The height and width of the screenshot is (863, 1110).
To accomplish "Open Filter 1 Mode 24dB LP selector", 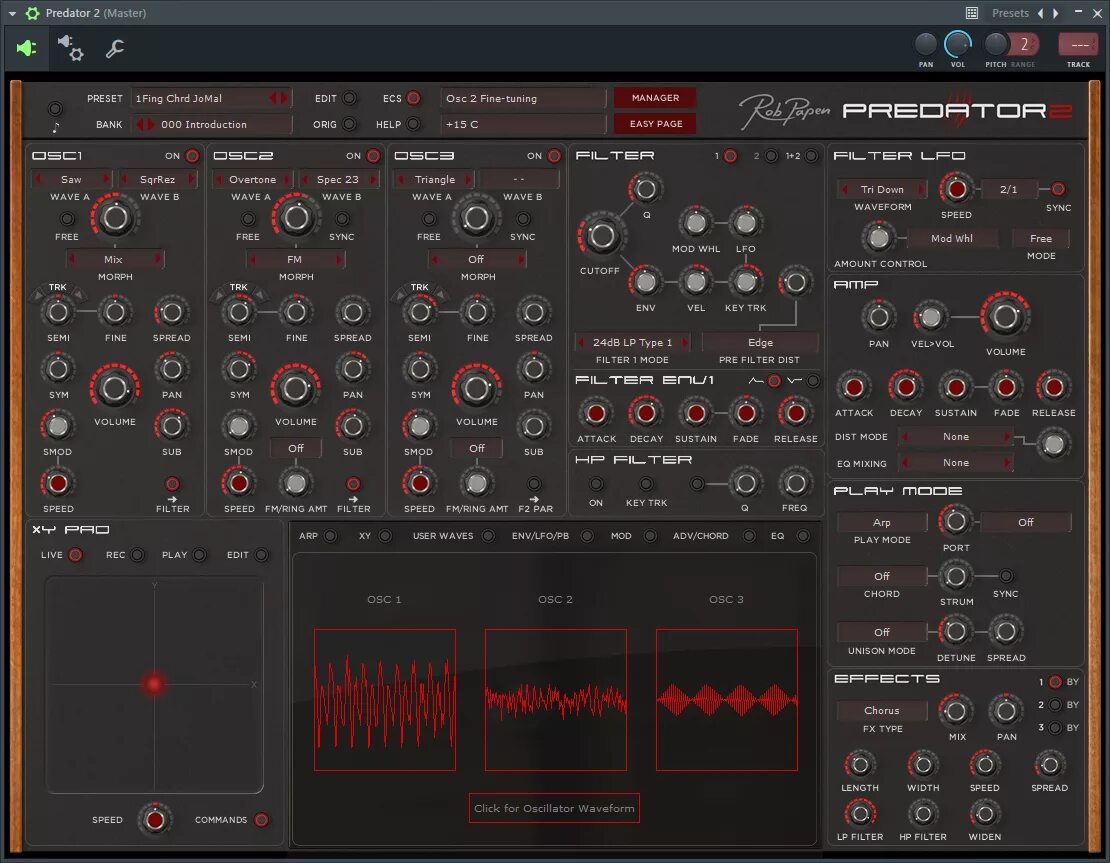I will (633, 343).
